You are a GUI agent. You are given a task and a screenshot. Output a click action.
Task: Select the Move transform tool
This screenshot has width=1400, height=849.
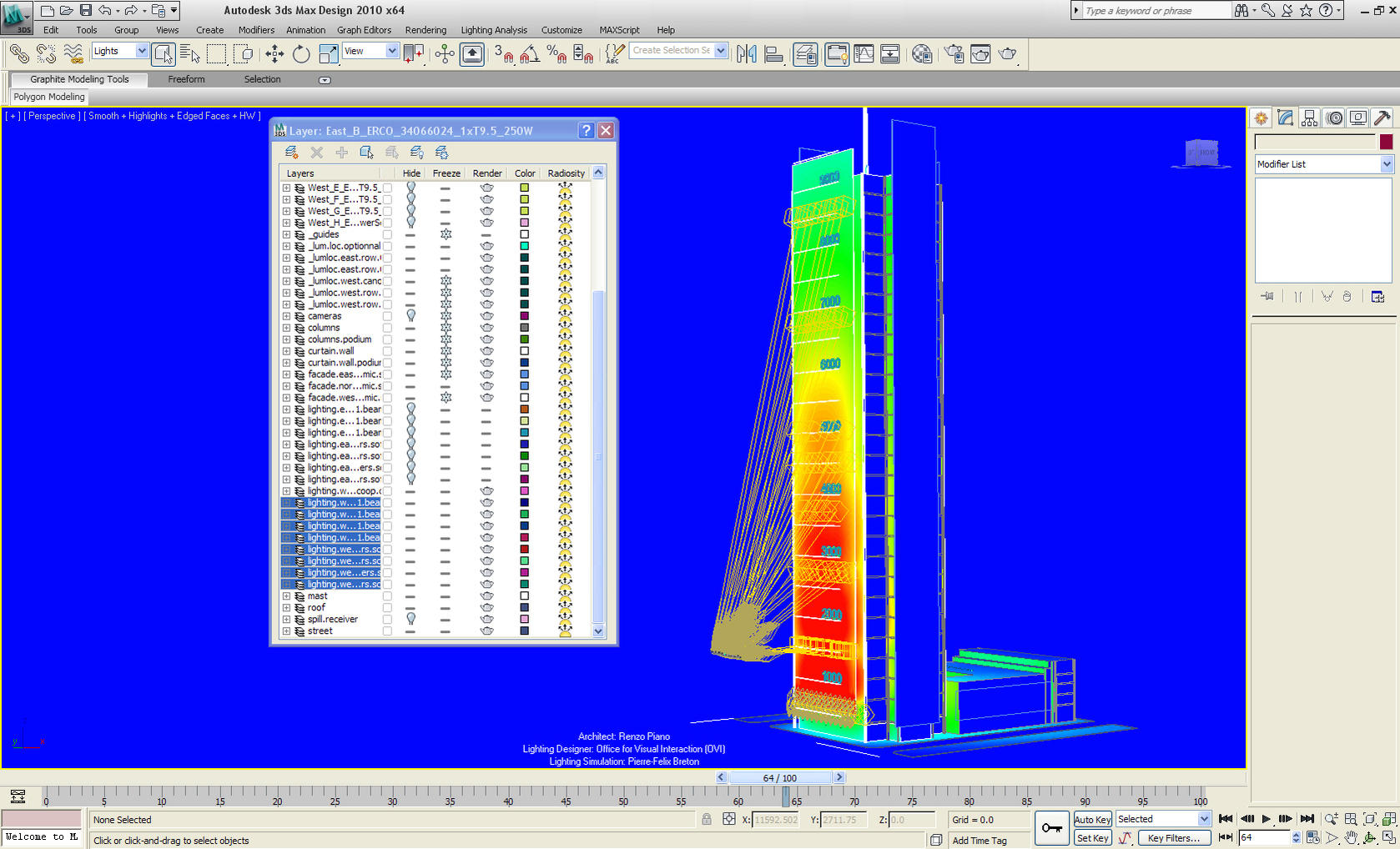point(274,54)
